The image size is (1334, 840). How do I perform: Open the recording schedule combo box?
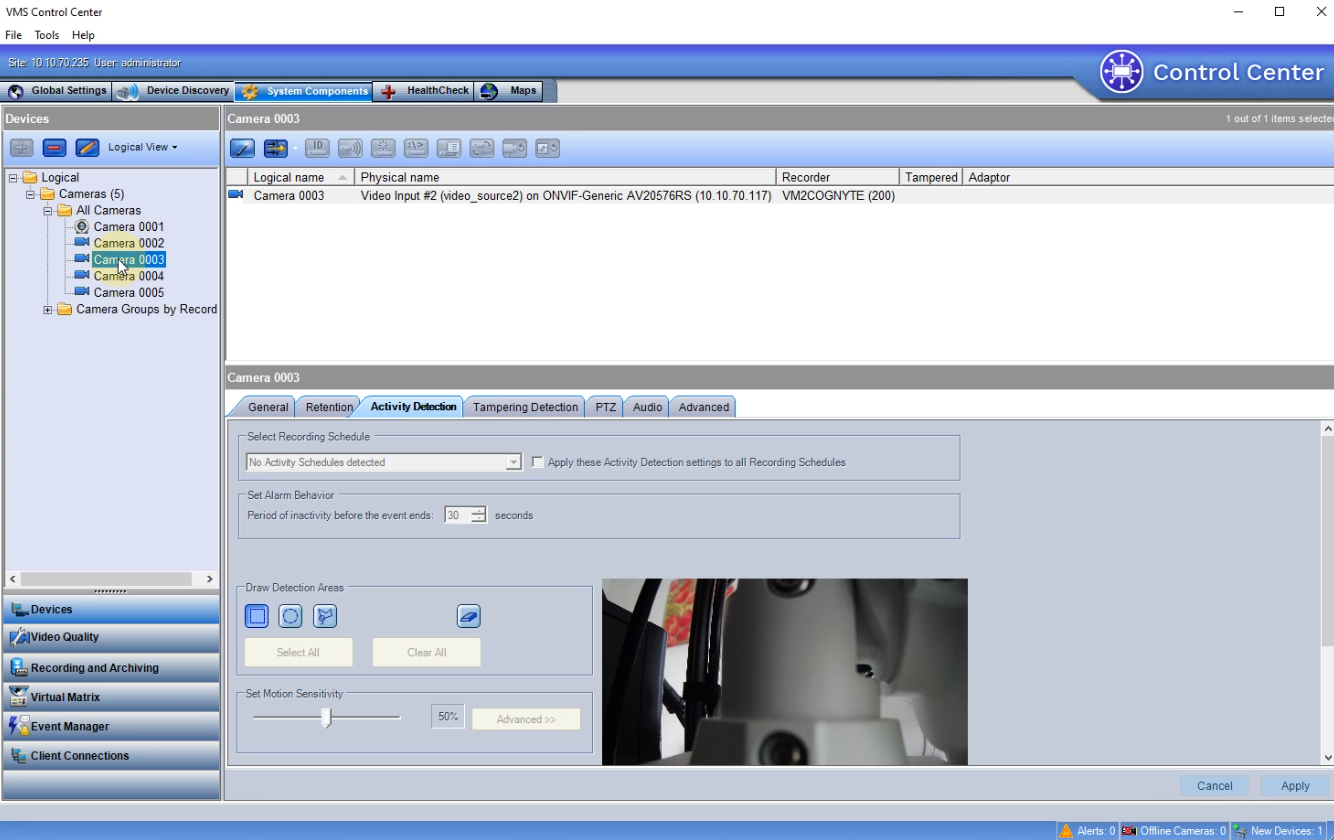point(513,462)
